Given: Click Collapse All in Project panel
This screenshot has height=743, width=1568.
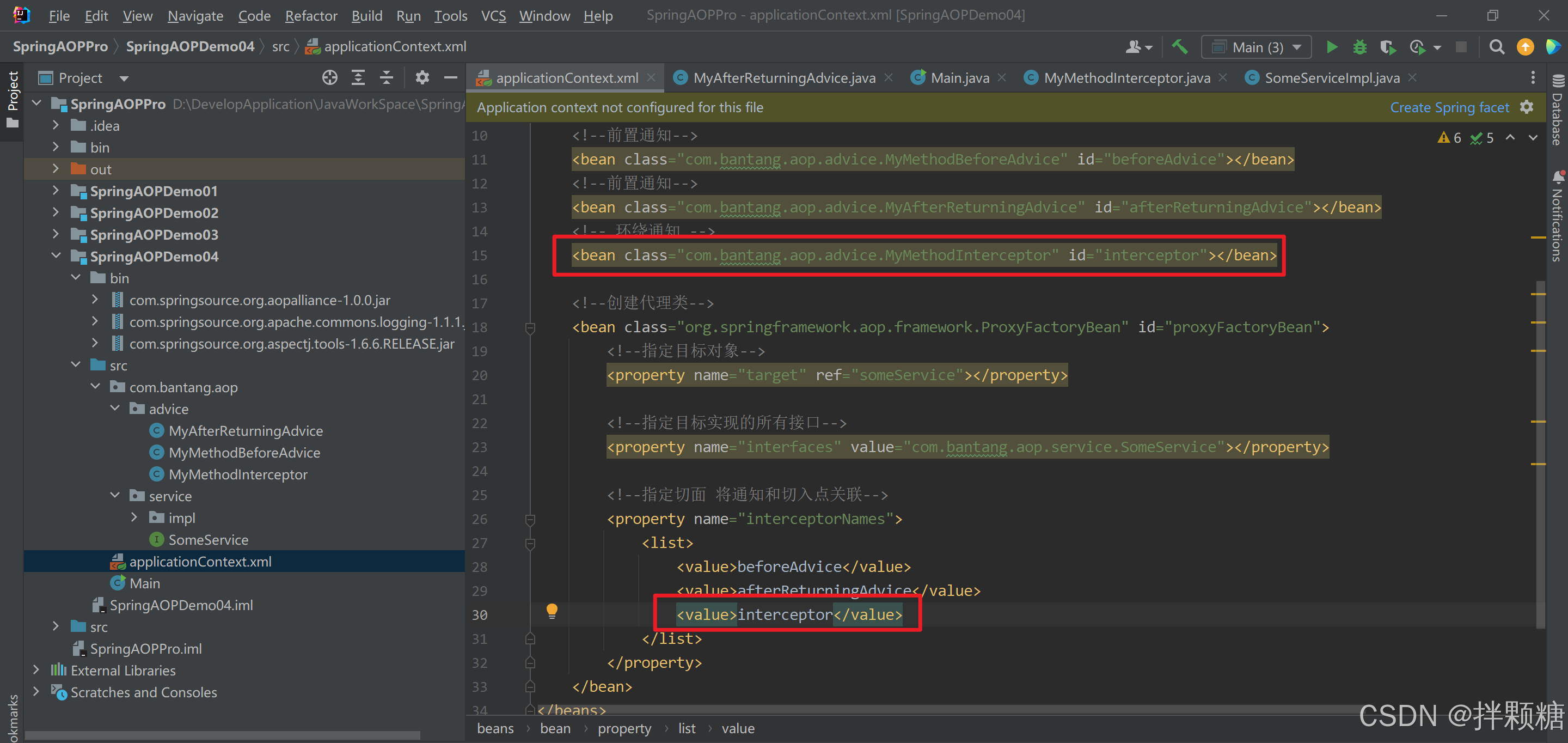Looking at the screenshot, I should (x=387, y=78).
